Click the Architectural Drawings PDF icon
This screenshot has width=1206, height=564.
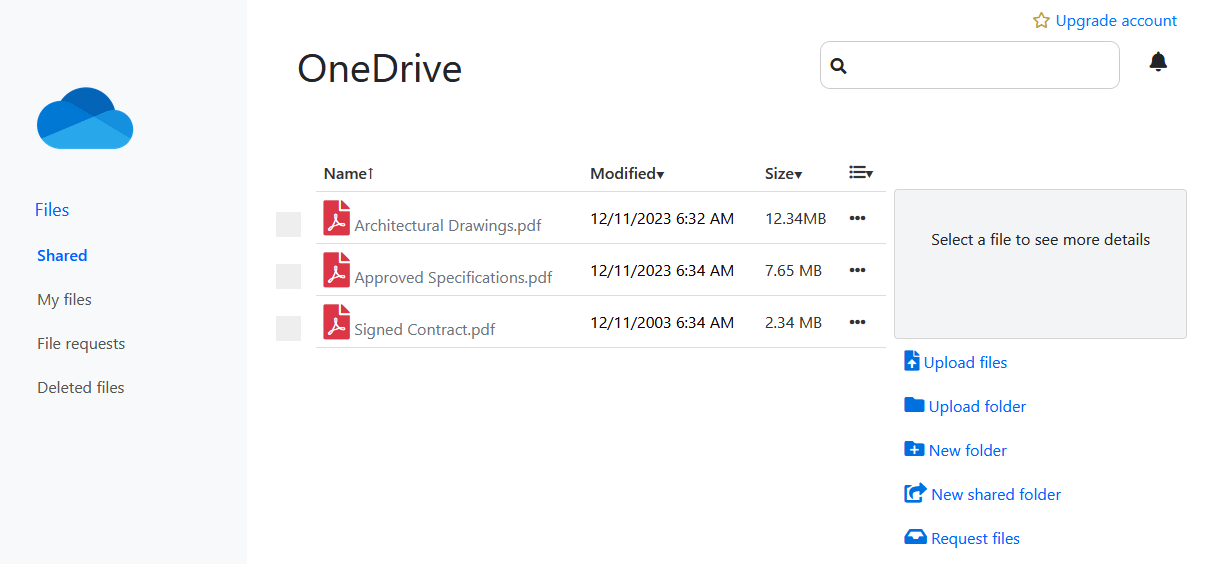click(x=337, y=217)
